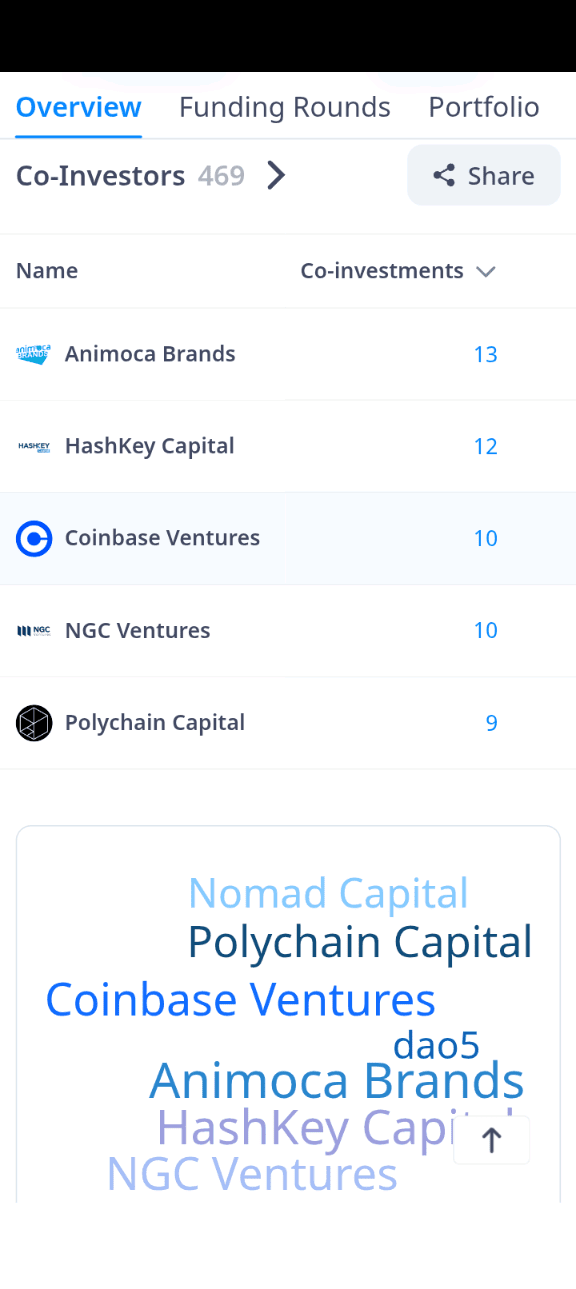Screen dimensions: 576x1289
Task: Click the 9 co-investments count for Polychain Capital
Action: click(x=491, y=723)
